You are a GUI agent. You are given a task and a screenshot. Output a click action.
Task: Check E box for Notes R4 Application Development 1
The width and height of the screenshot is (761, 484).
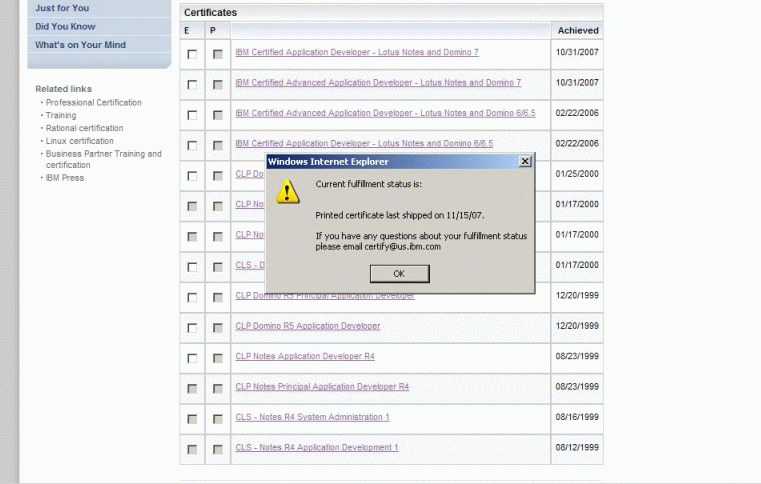tap(192, 450)
